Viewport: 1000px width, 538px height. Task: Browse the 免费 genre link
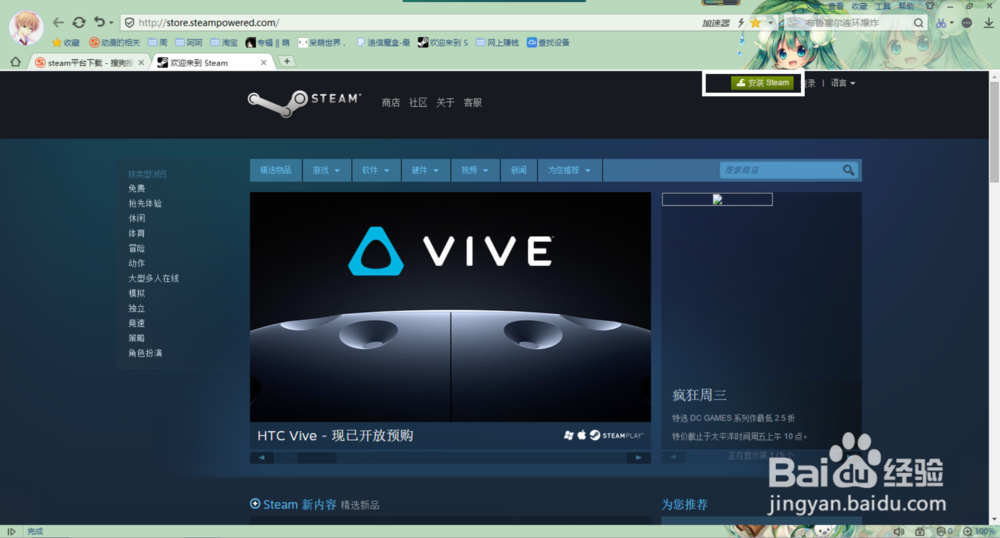pyautogui.click(x=136, y=188)
